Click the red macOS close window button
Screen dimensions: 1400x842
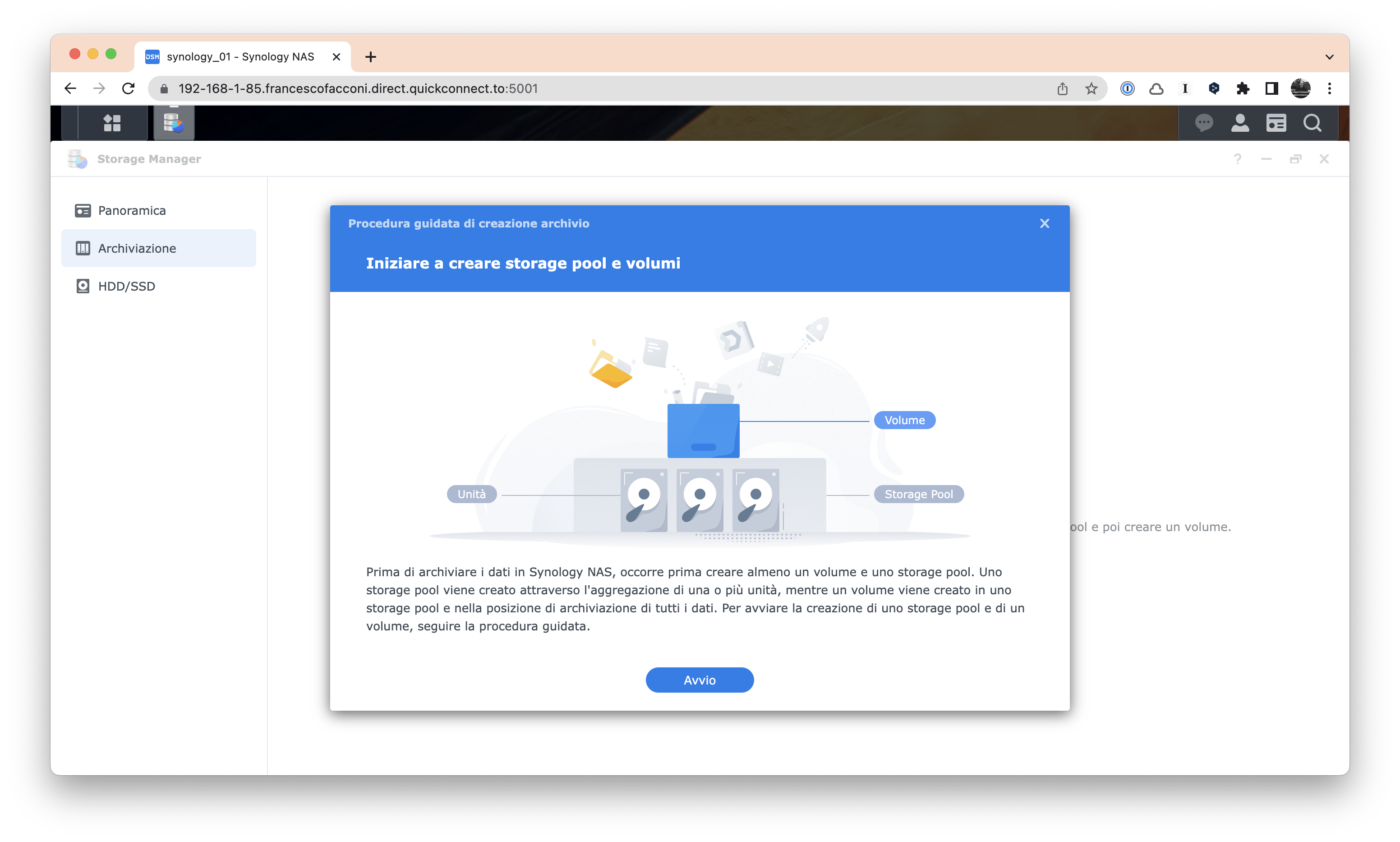click(75, 54)
